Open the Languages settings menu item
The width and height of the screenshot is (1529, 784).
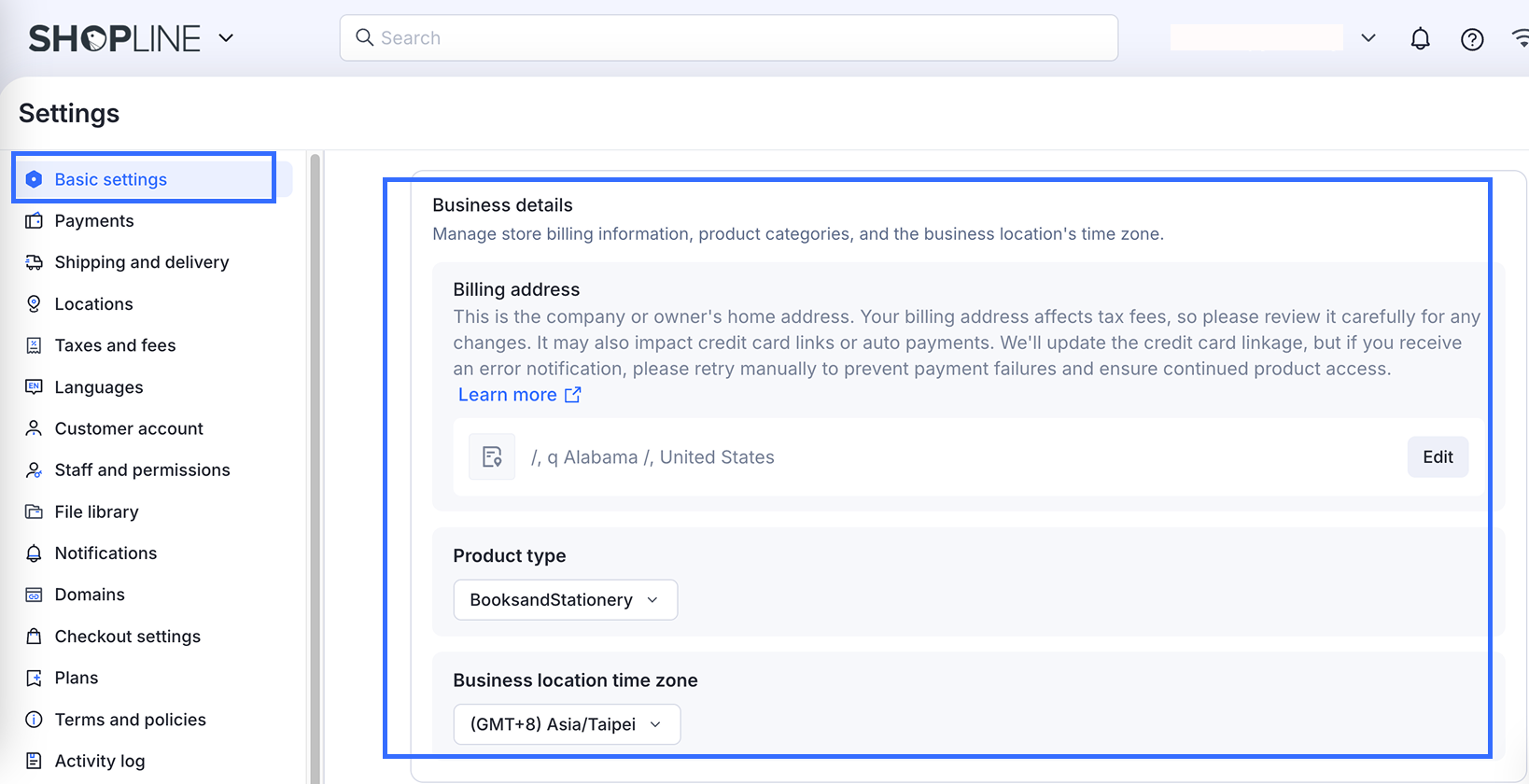[x=99, y=387]
